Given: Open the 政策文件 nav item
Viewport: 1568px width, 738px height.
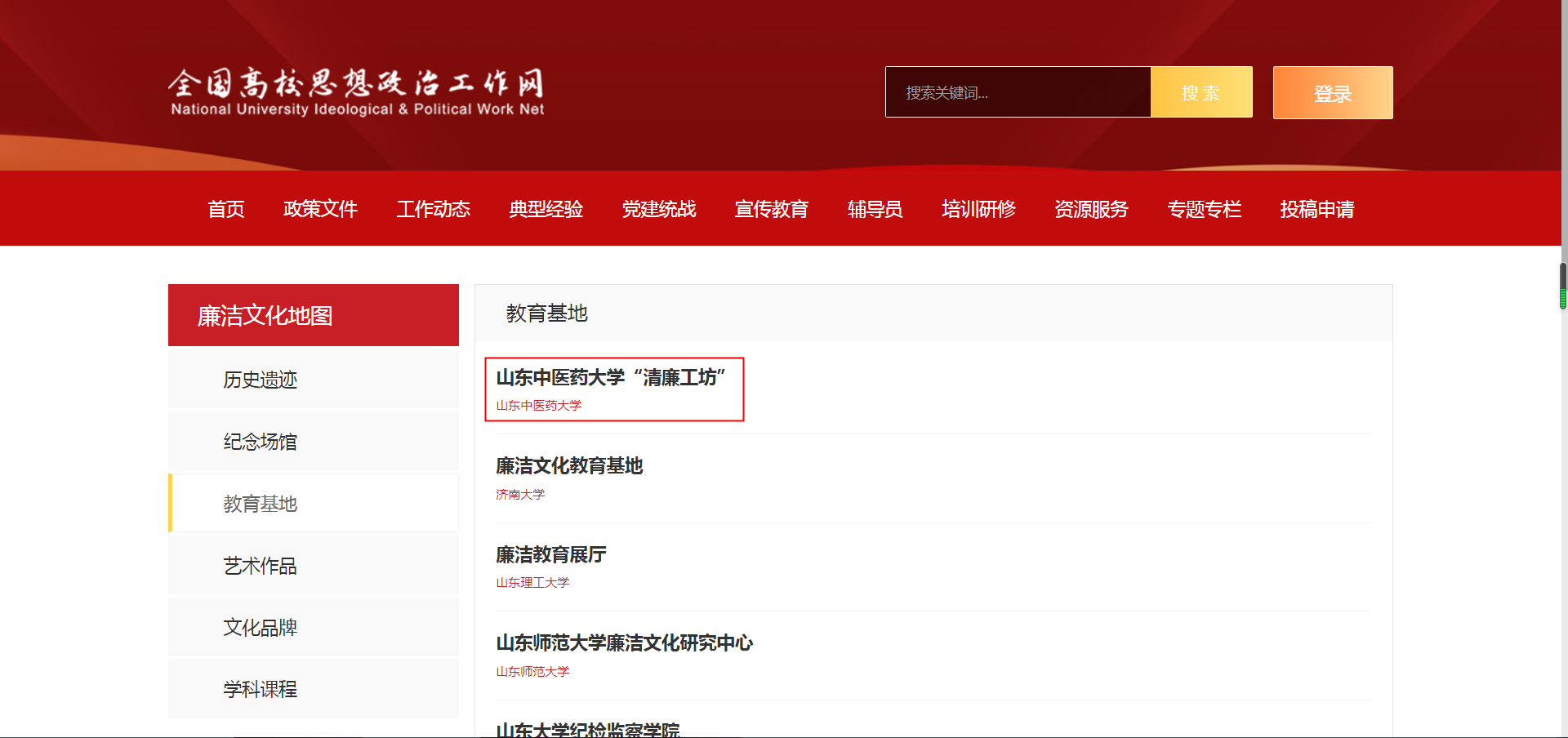Looking at the screenshot, I should click(320, 210).
